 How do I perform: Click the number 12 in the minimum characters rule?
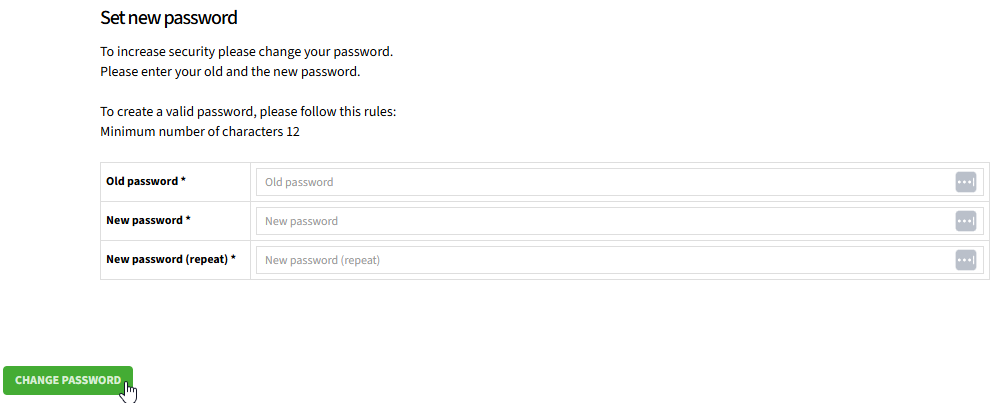coord(293,132)
